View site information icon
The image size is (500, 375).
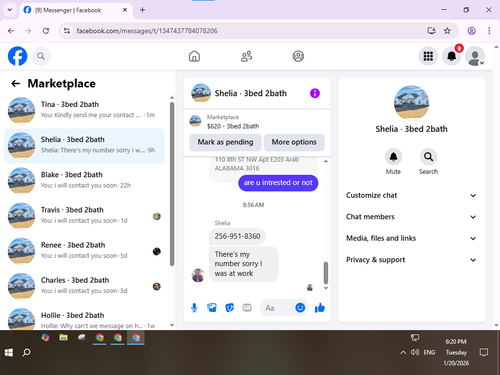coord(67,31)
